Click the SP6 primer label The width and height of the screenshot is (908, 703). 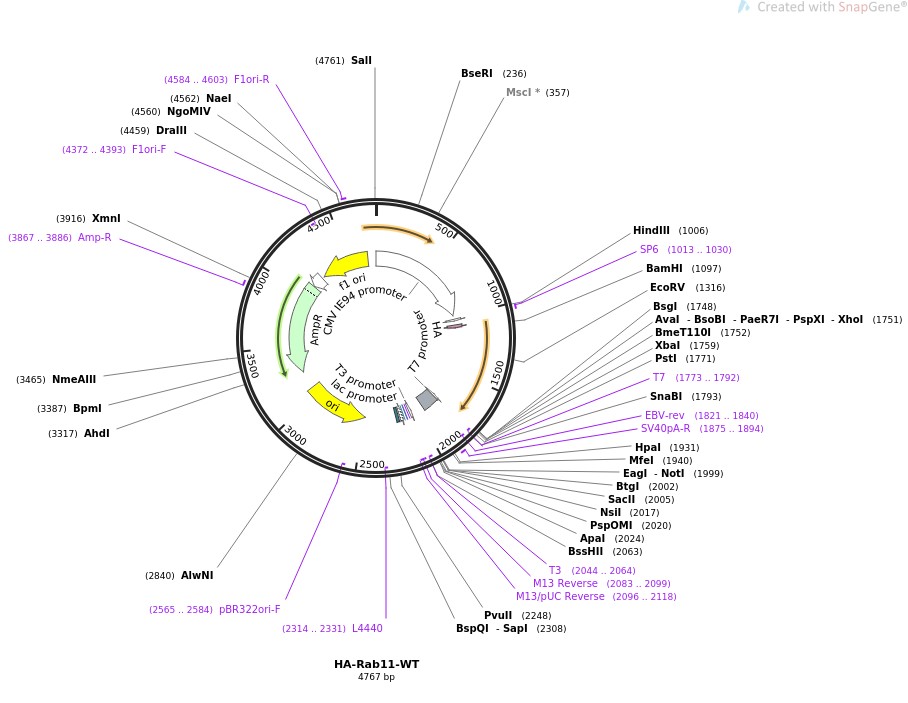point(649,249)
